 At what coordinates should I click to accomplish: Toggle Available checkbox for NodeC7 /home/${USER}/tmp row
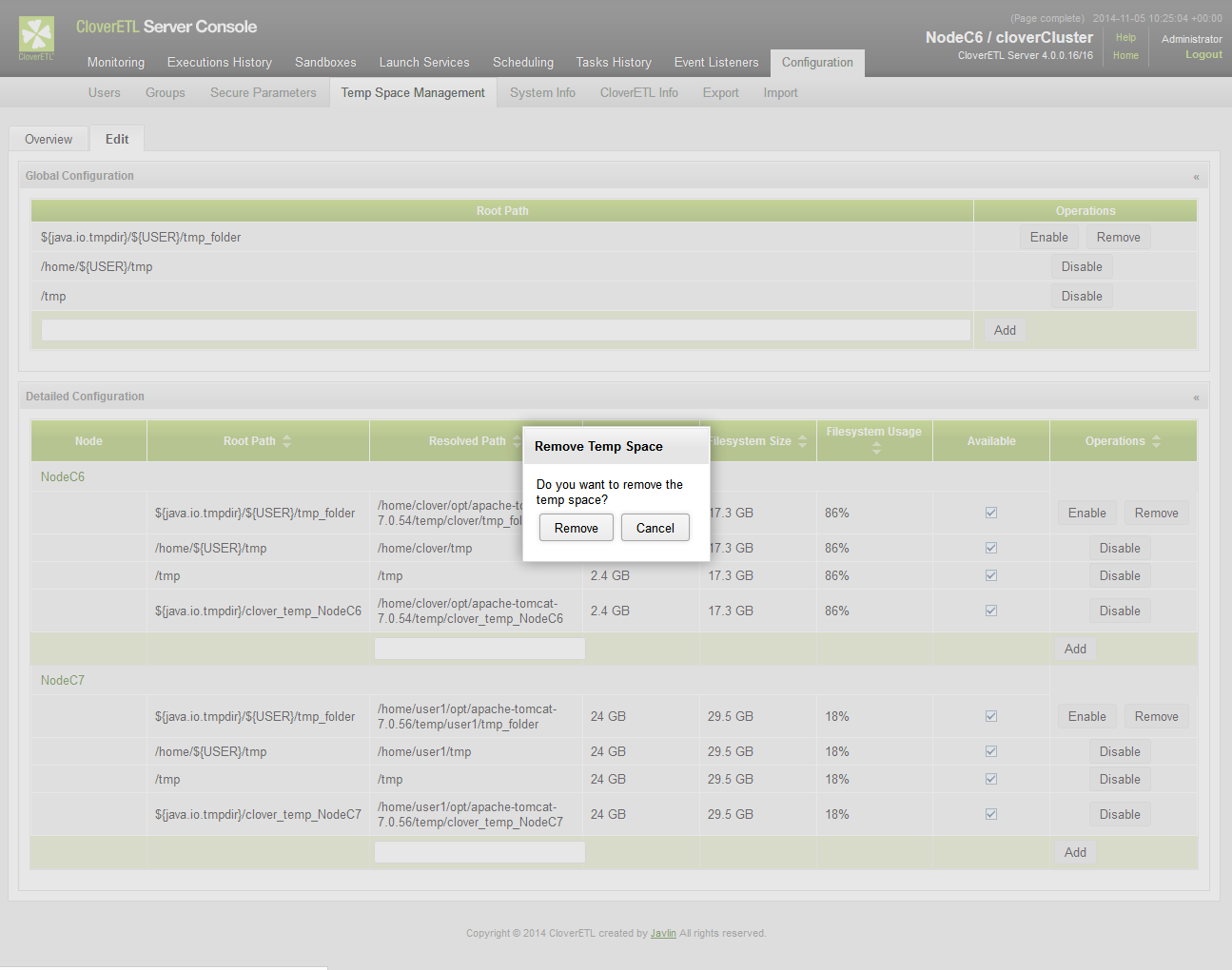click(990, 752)
